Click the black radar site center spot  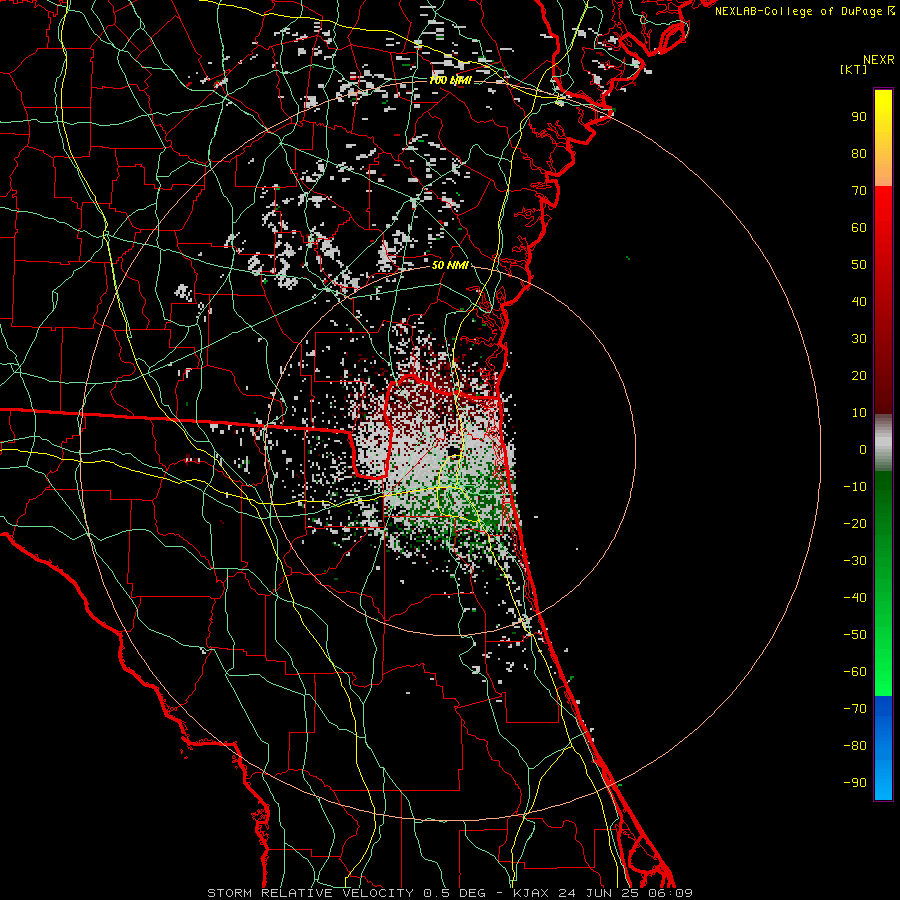(x=453, y=453)
